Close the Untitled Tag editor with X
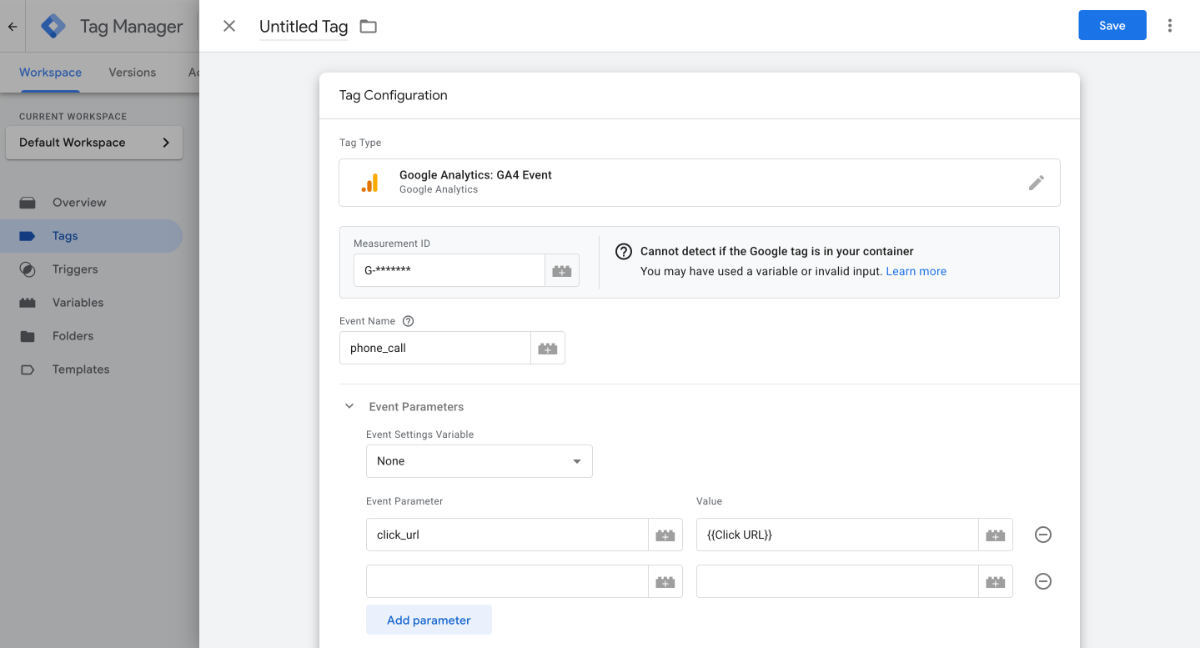Screen dimensions: 1200x648 (229, 26)
